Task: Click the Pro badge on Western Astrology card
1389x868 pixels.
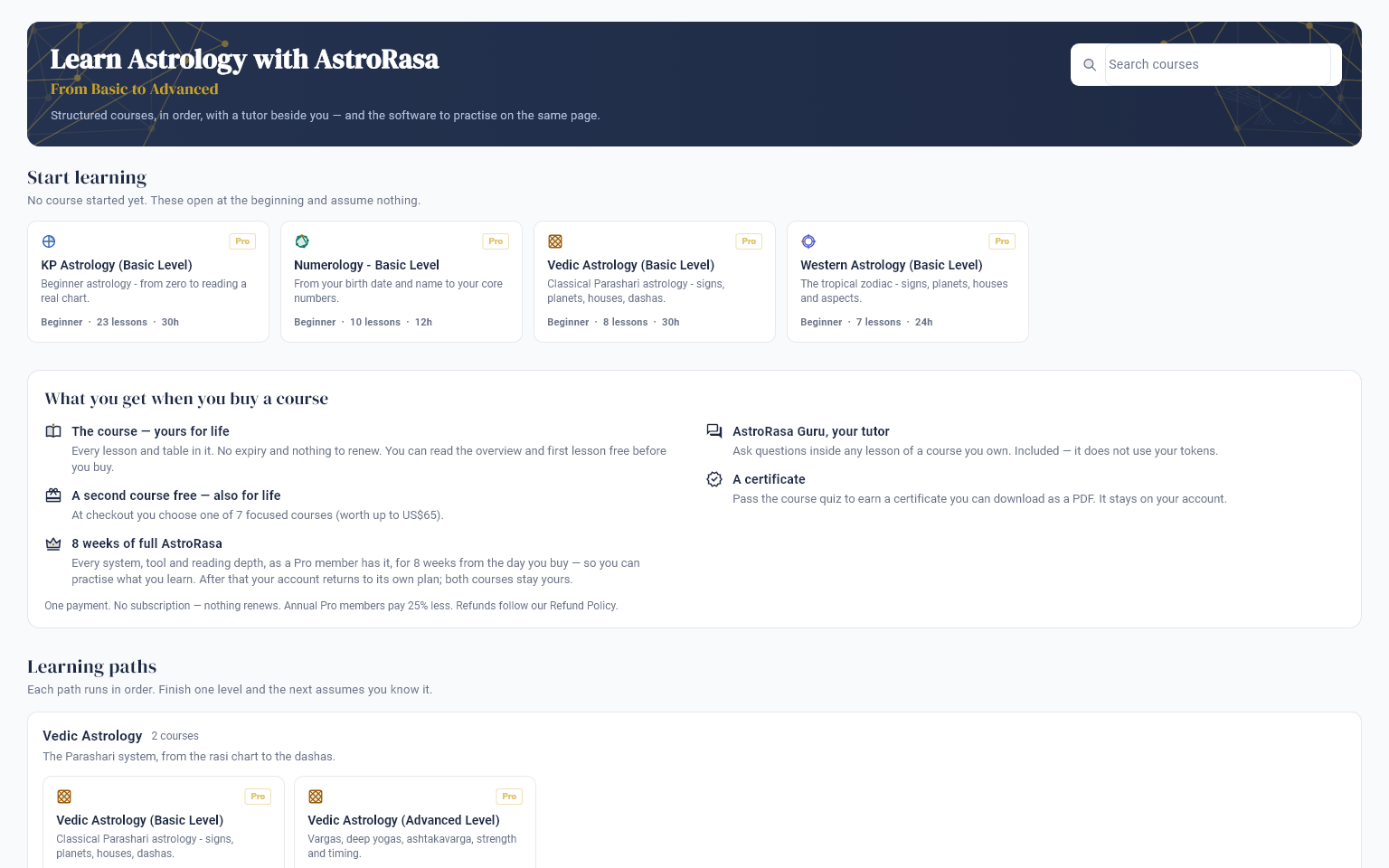Action: pyautogui.click(x=1002, y=241)
